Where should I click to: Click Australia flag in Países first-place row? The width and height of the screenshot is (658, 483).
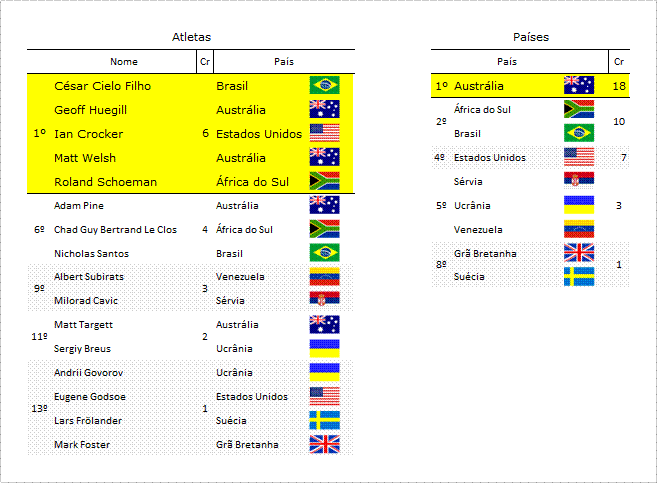(579, 85)
